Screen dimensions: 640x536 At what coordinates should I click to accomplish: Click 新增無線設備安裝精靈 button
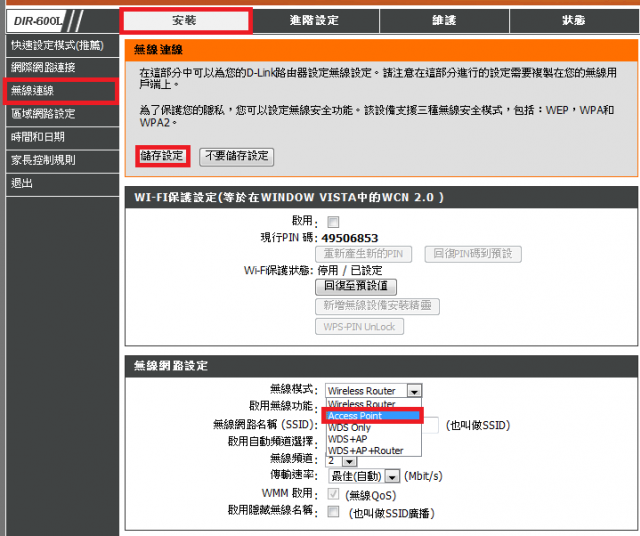[377, 306]
